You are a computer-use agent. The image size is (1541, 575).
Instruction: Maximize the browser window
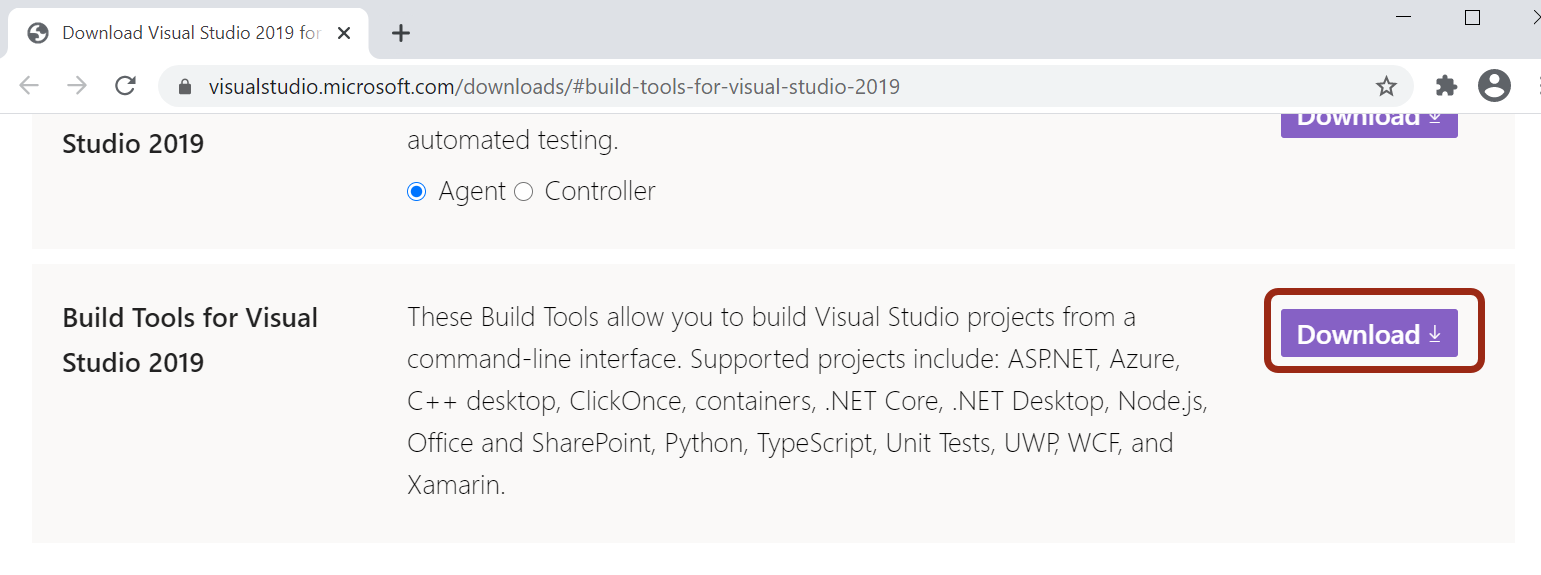click(x=1472, y=17)
